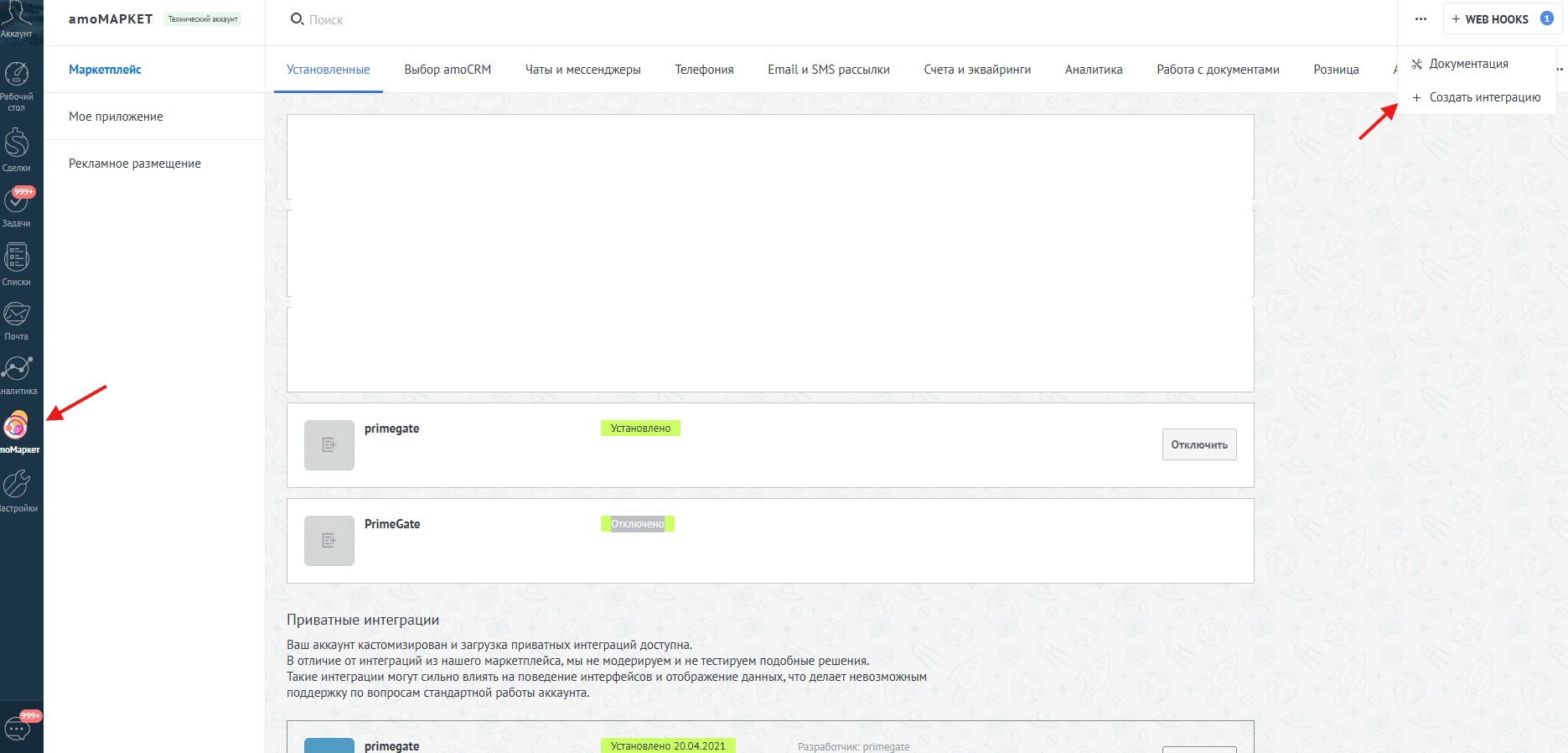Open Рекламное размещение in left panel
This screenshot has height=753, width=1568.
click(135, 164)
